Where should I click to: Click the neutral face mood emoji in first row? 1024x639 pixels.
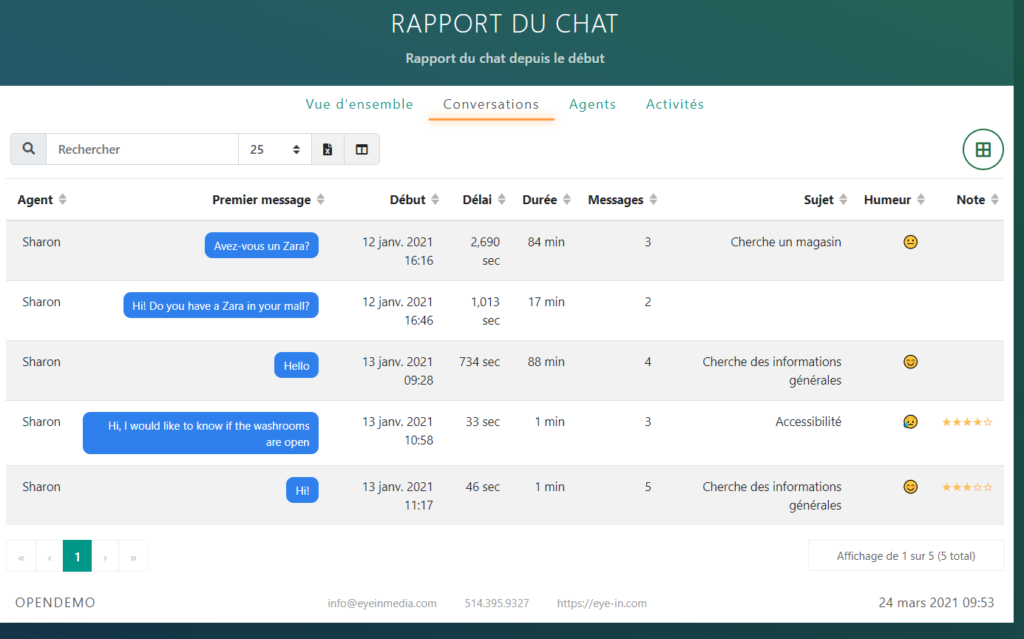click(x=910, y=242)
